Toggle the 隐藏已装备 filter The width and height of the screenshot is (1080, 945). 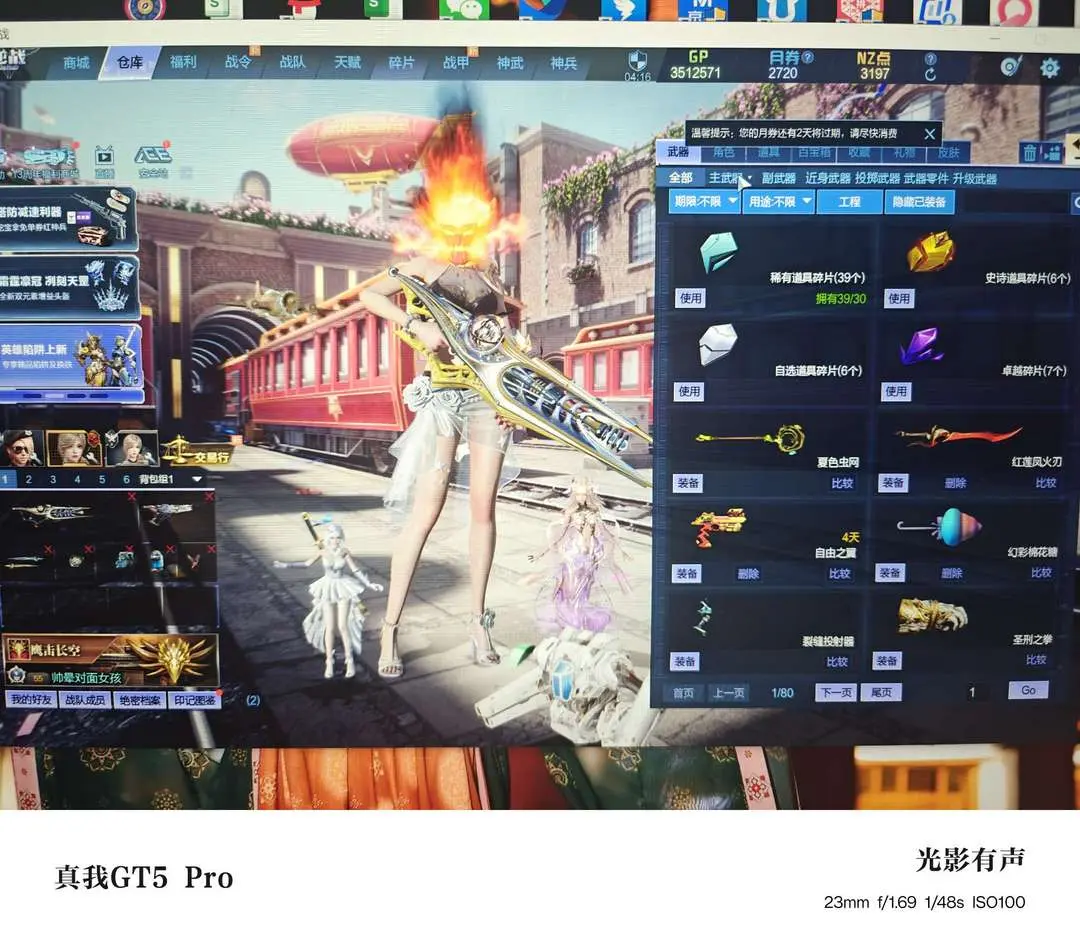(919, 202)
